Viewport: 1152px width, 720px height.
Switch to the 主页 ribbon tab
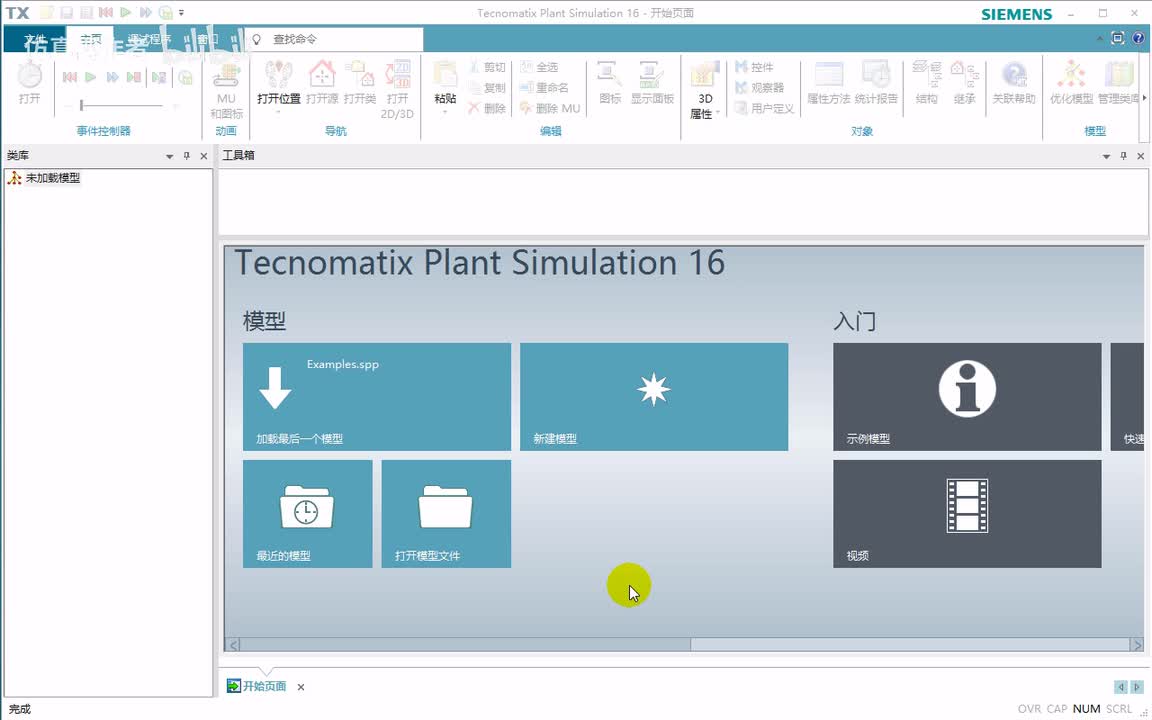point(91,40)
